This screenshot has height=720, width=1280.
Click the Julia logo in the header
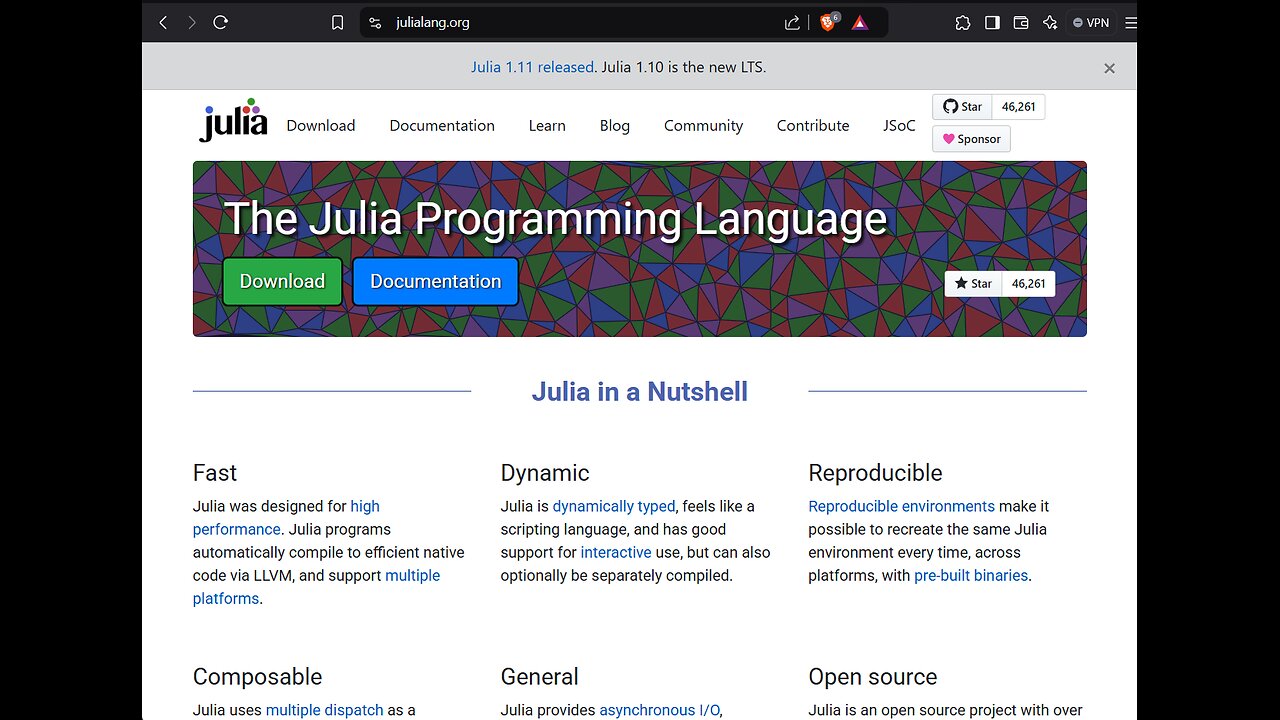coord(233,120)
